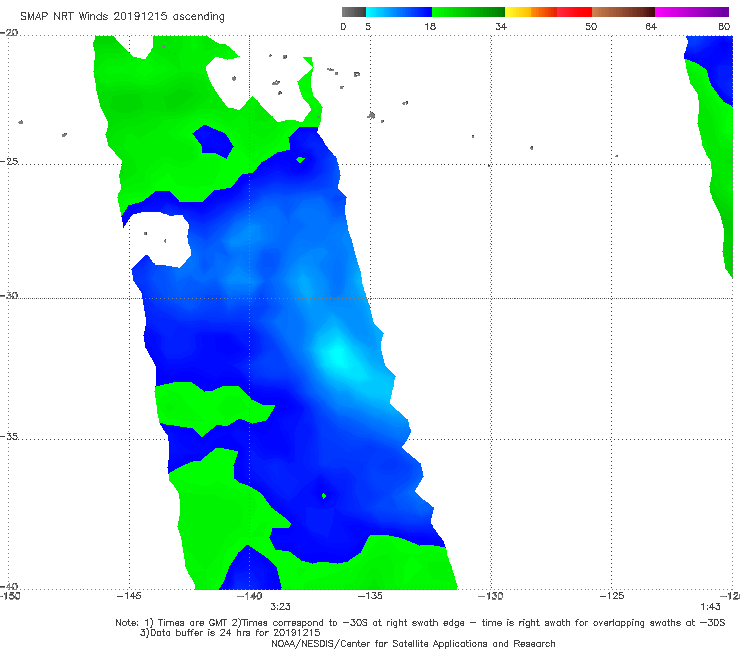Click the color bar label '50'

click(591, 26)
